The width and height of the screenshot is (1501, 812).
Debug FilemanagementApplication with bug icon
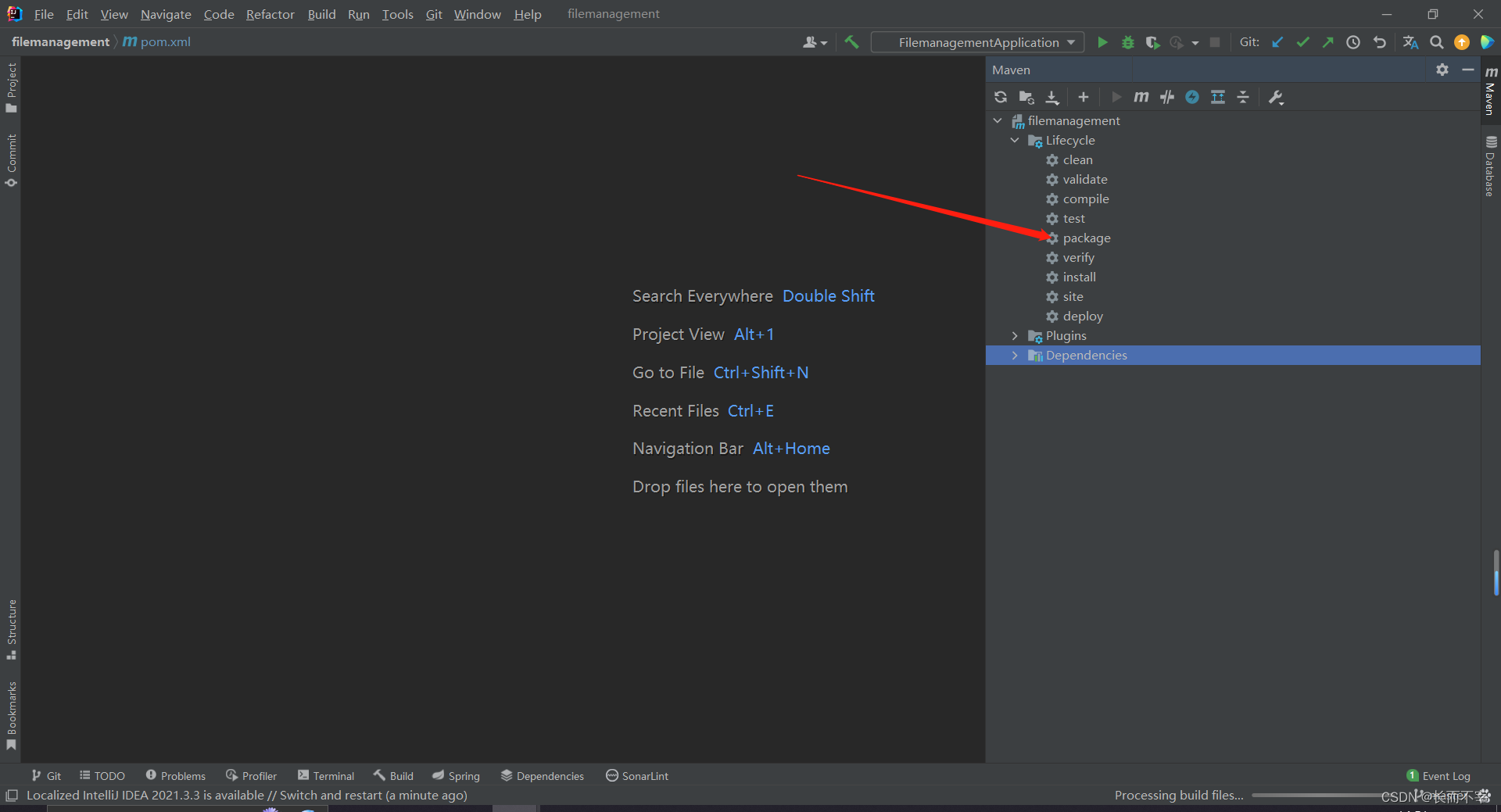pyautogui.click(x=1128, y=42)
